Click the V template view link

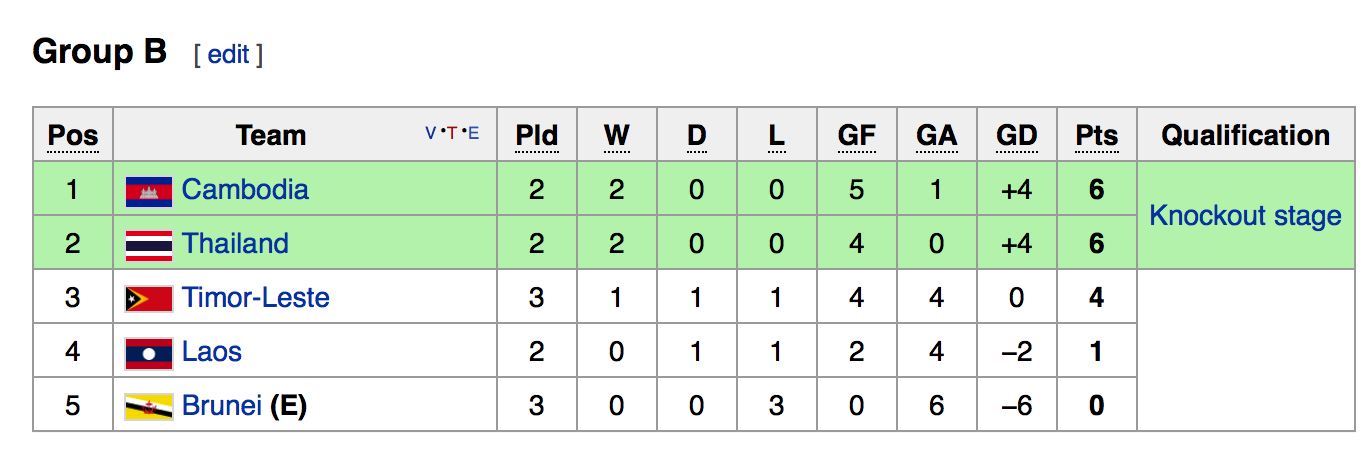click(431, 133)
